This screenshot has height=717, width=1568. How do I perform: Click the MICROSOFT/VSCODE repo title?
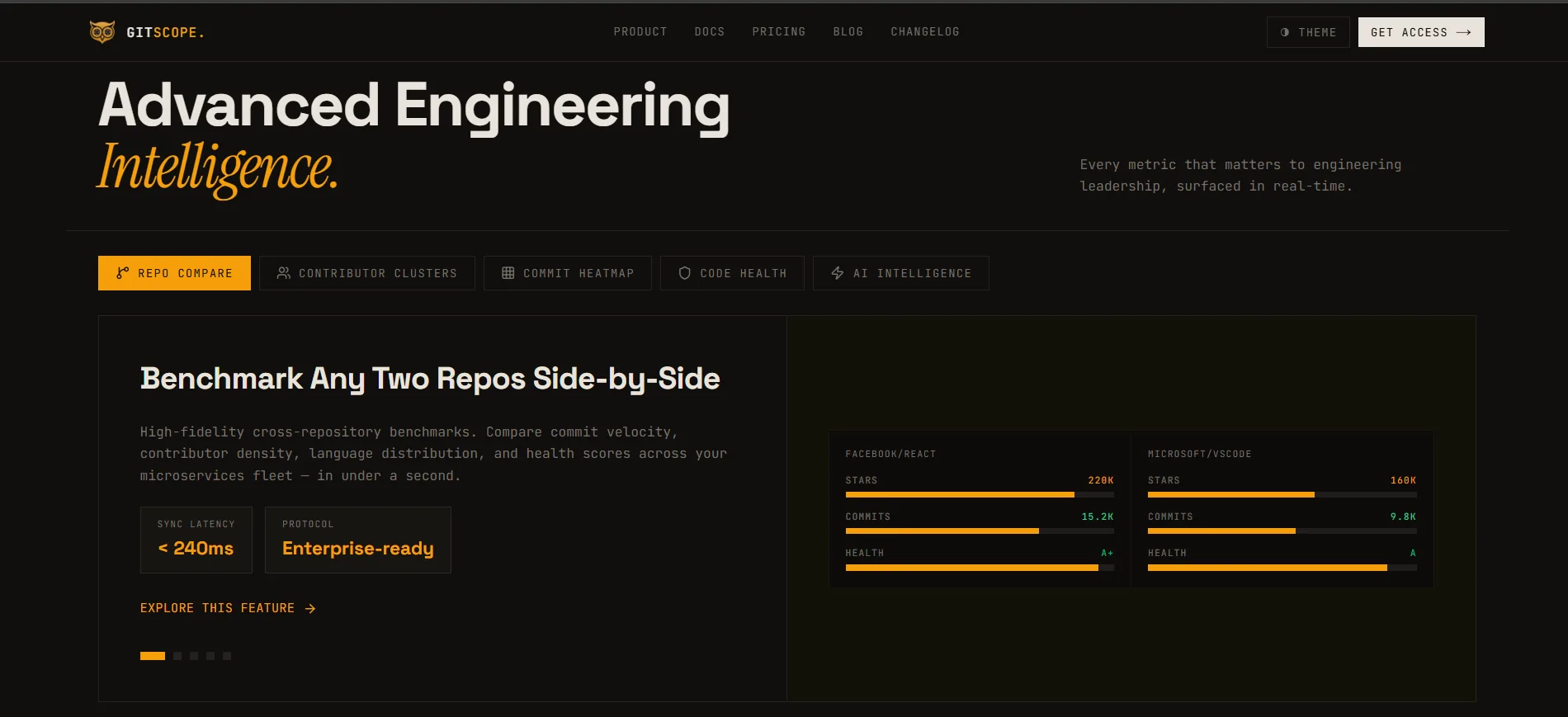tap(1199, 454)
